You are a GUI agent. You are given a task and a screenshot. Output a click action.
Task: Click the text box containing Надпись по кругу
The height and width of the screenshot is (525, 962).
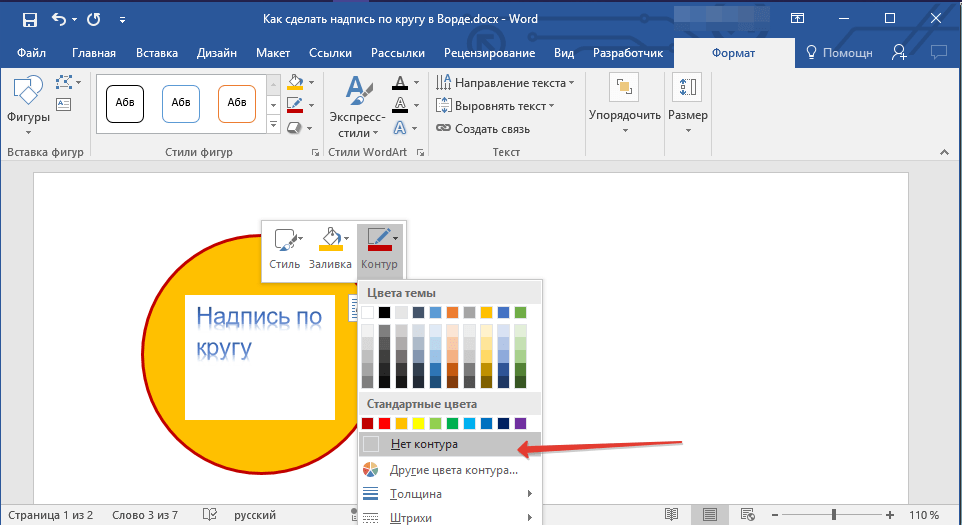(x=260, y=355)
